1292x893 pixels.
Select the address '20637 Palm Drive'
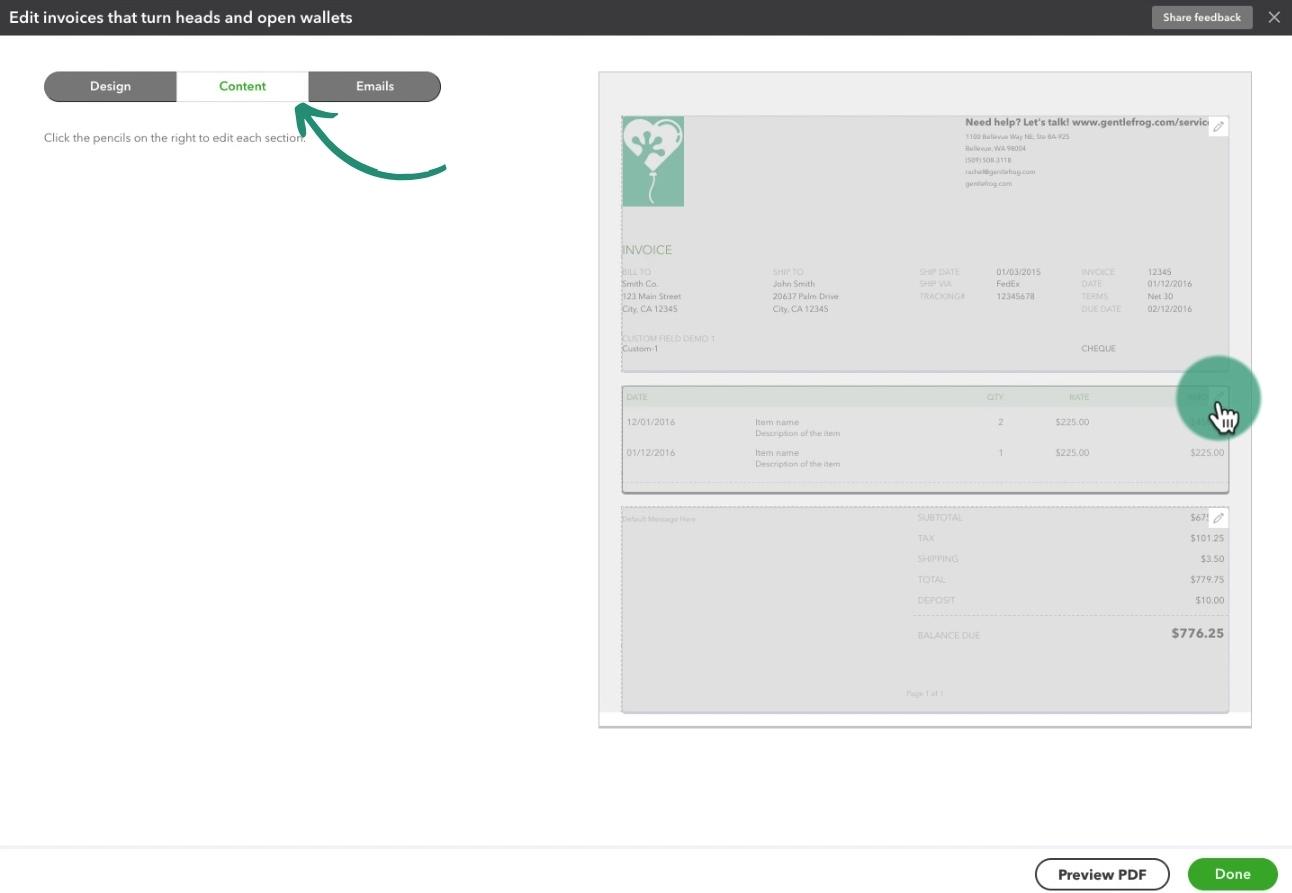[806, 297]
